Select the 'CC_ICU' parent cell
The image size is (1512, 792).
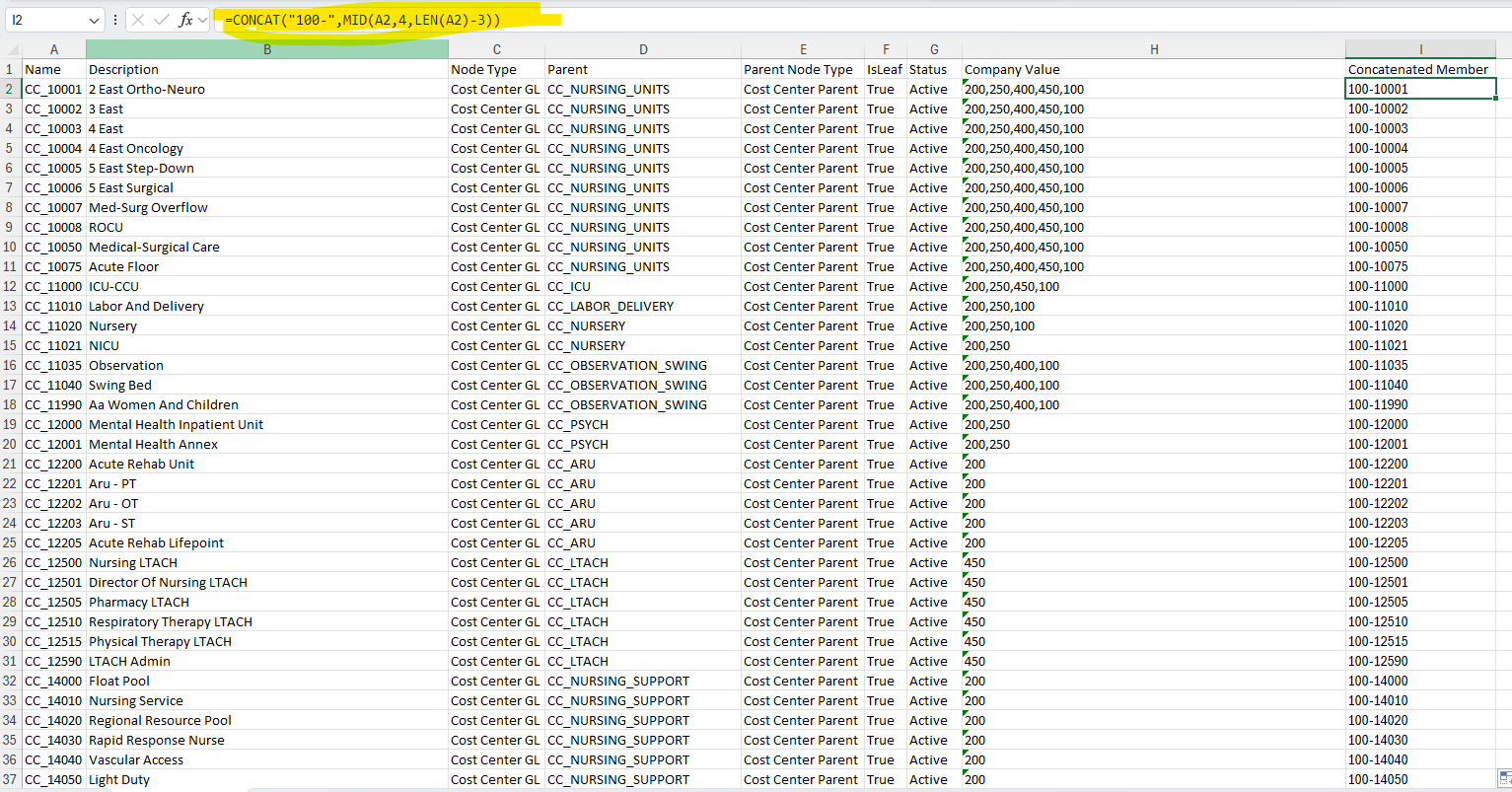[643, 286]
